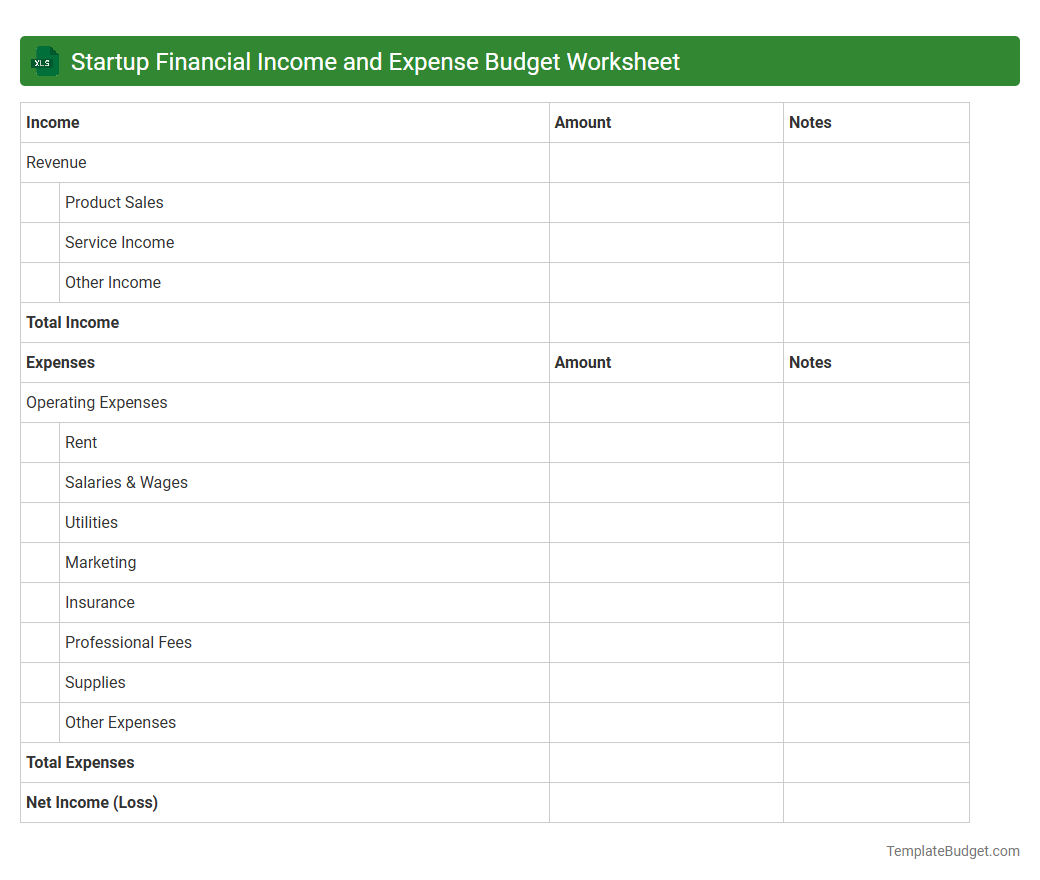Select the Salaries & Wages label
Screen dimensions: 1040x880
click(x=126, y=482)
